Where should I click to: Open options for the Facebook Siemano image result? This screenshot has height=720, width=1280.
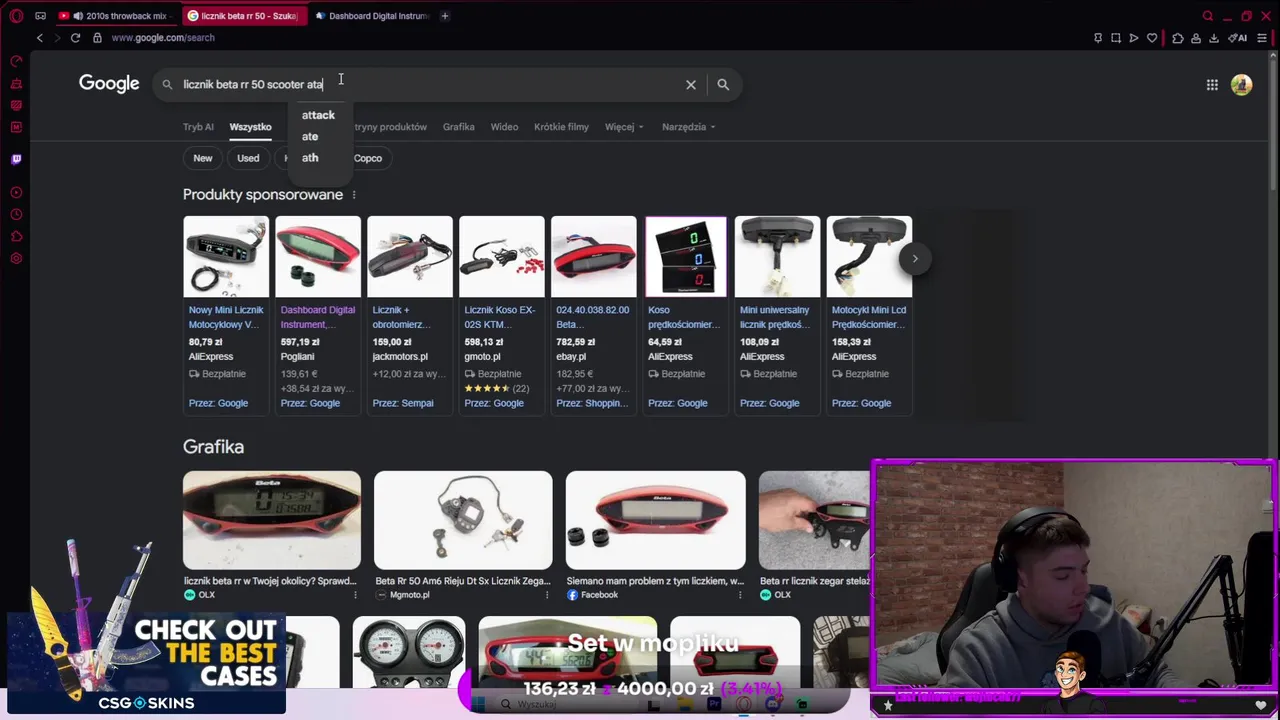738,595
